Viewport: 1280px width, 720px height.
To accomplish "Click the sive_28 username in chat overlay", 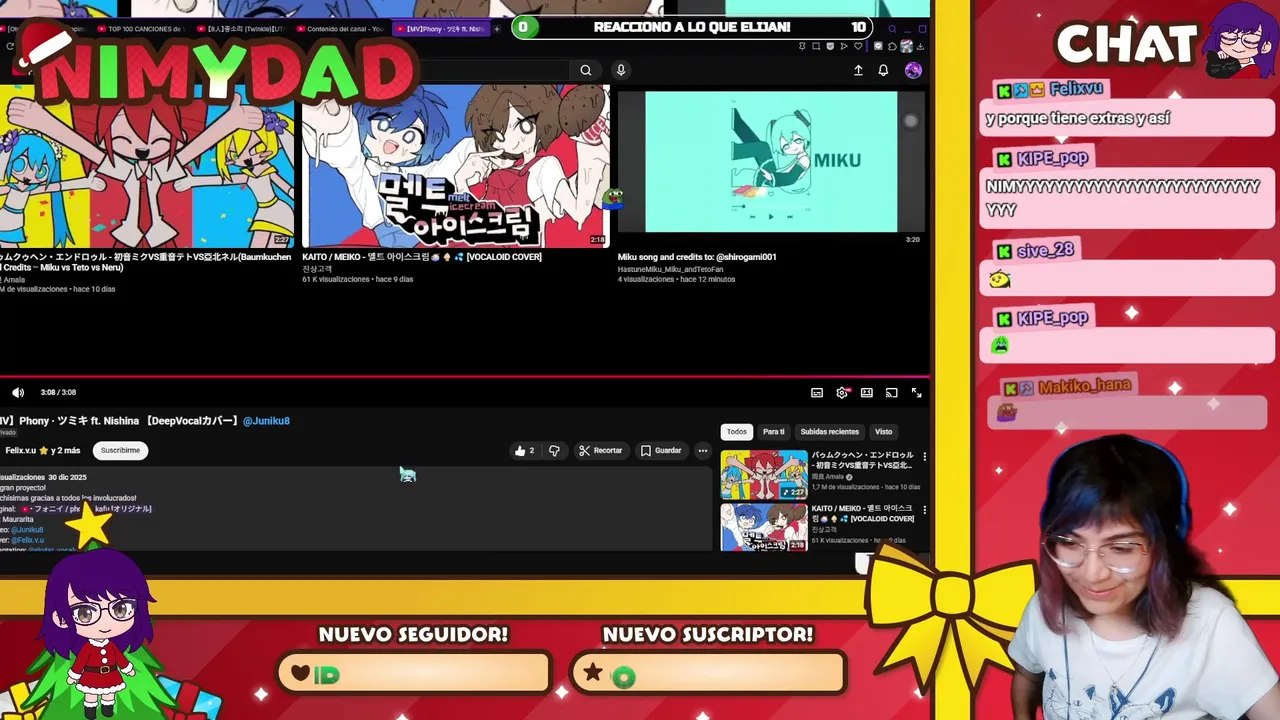I will 1046,251.
